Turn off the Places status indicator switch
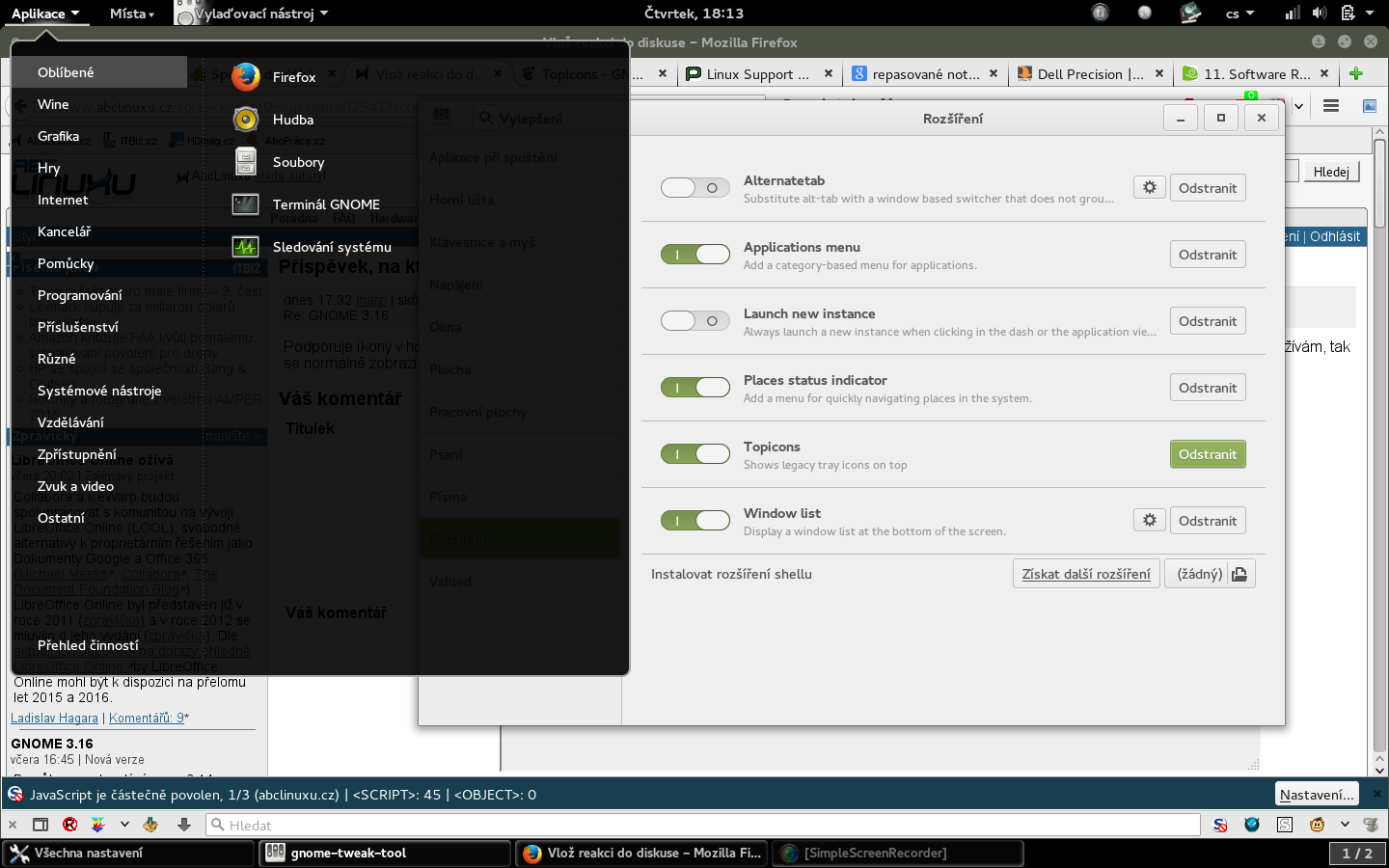Image resolution: width=1389 pixels, height=868 pixels. 694,388
